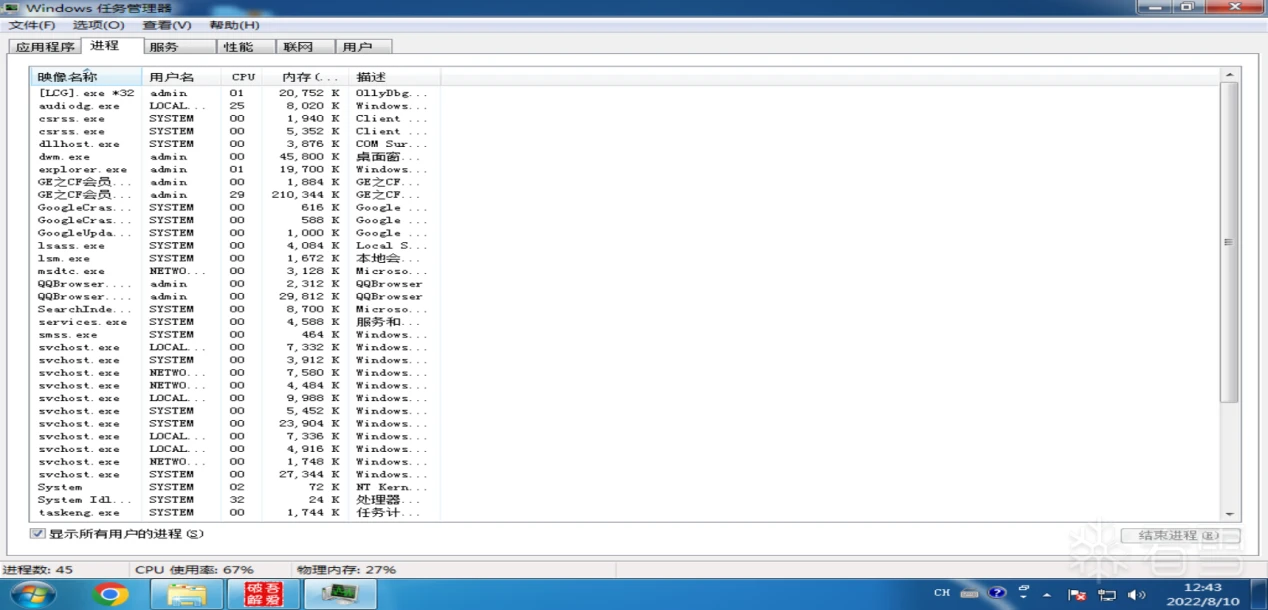The image size is (1268, 610).
Task: Open the 文件(F) menu
Action: (32, 25)
